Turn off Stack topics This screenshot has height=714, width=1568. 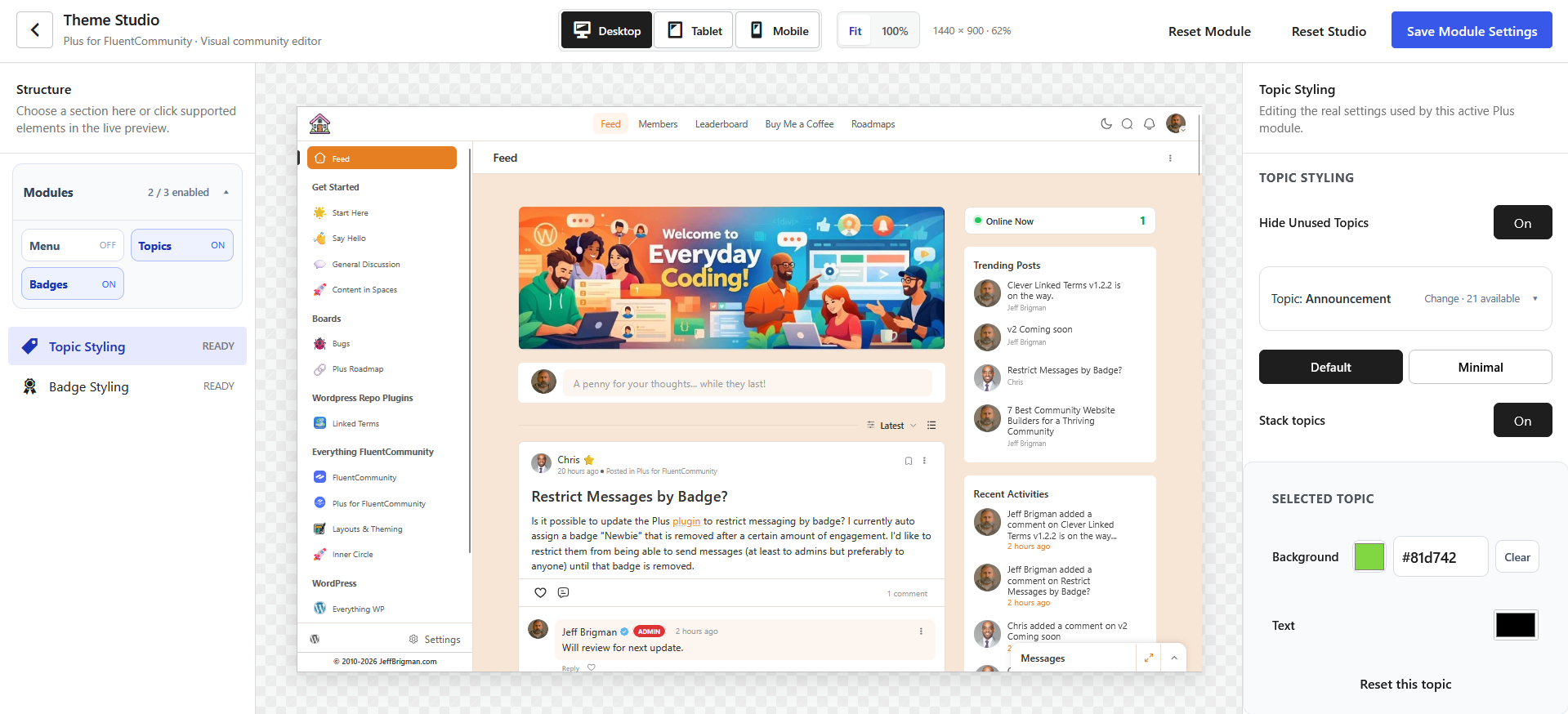(x=1522, y=420)
